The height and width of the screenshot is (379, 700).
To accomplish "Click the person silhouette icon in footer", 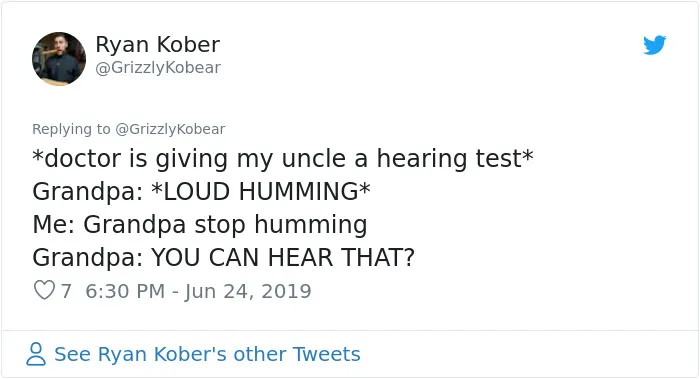I will point(36,354).
